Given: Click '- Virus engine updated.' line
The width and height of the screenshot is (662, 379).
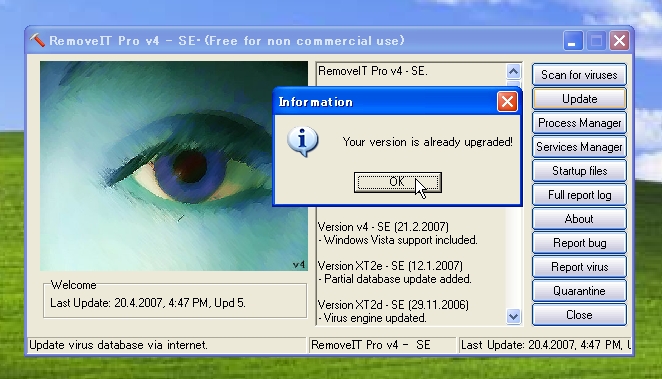Looking at the screenshot, I should [x=372, y=318].
